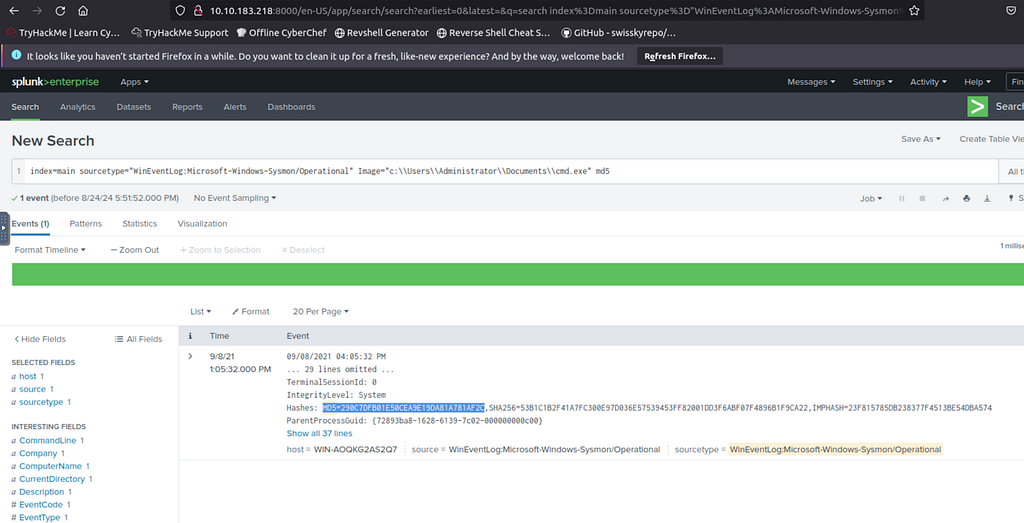
Task: Open Reverse Shell Cheat Sheet bookmark
Action: click(x=493, y=33)
